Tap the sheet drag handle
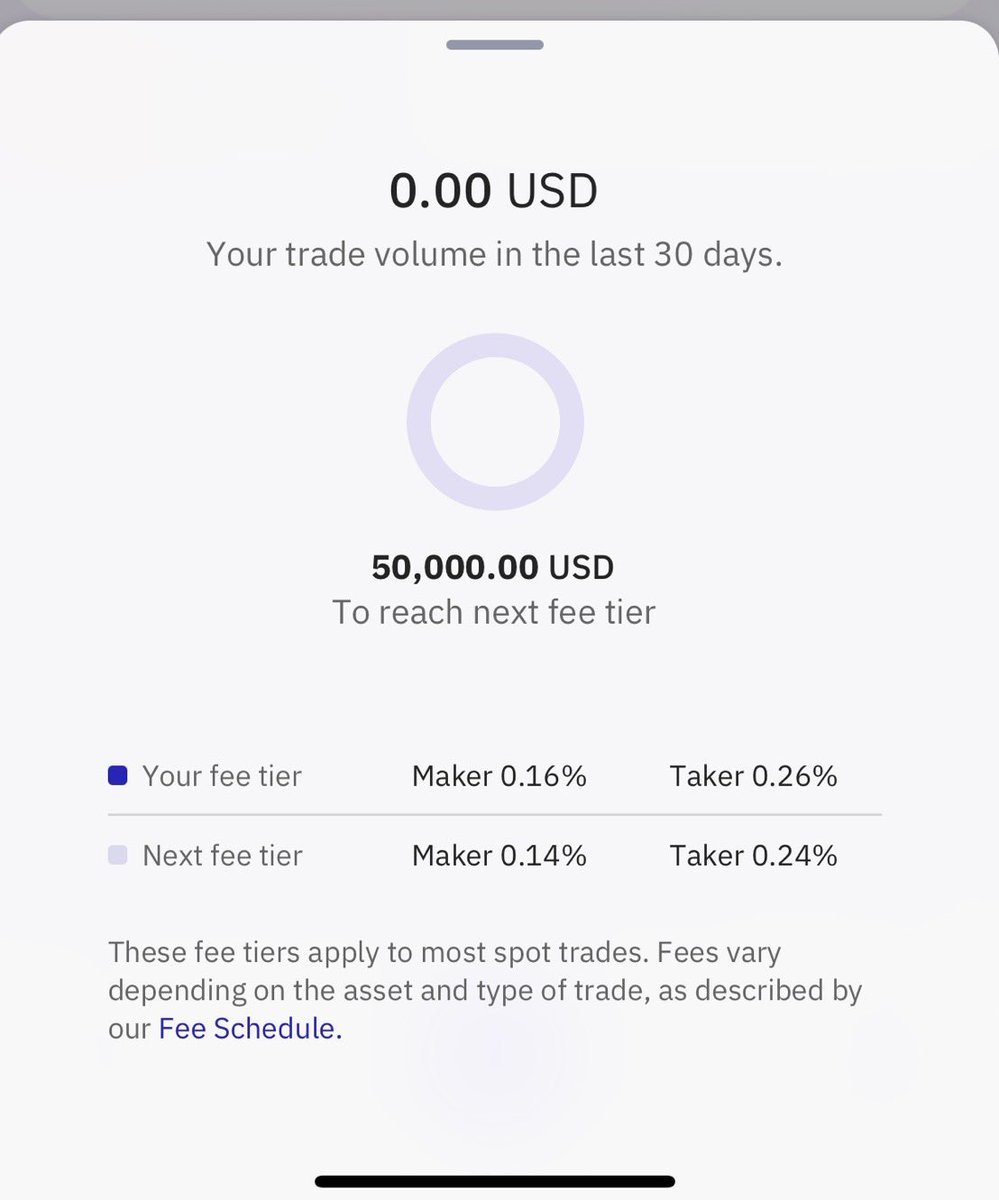 tap(495, 45)
